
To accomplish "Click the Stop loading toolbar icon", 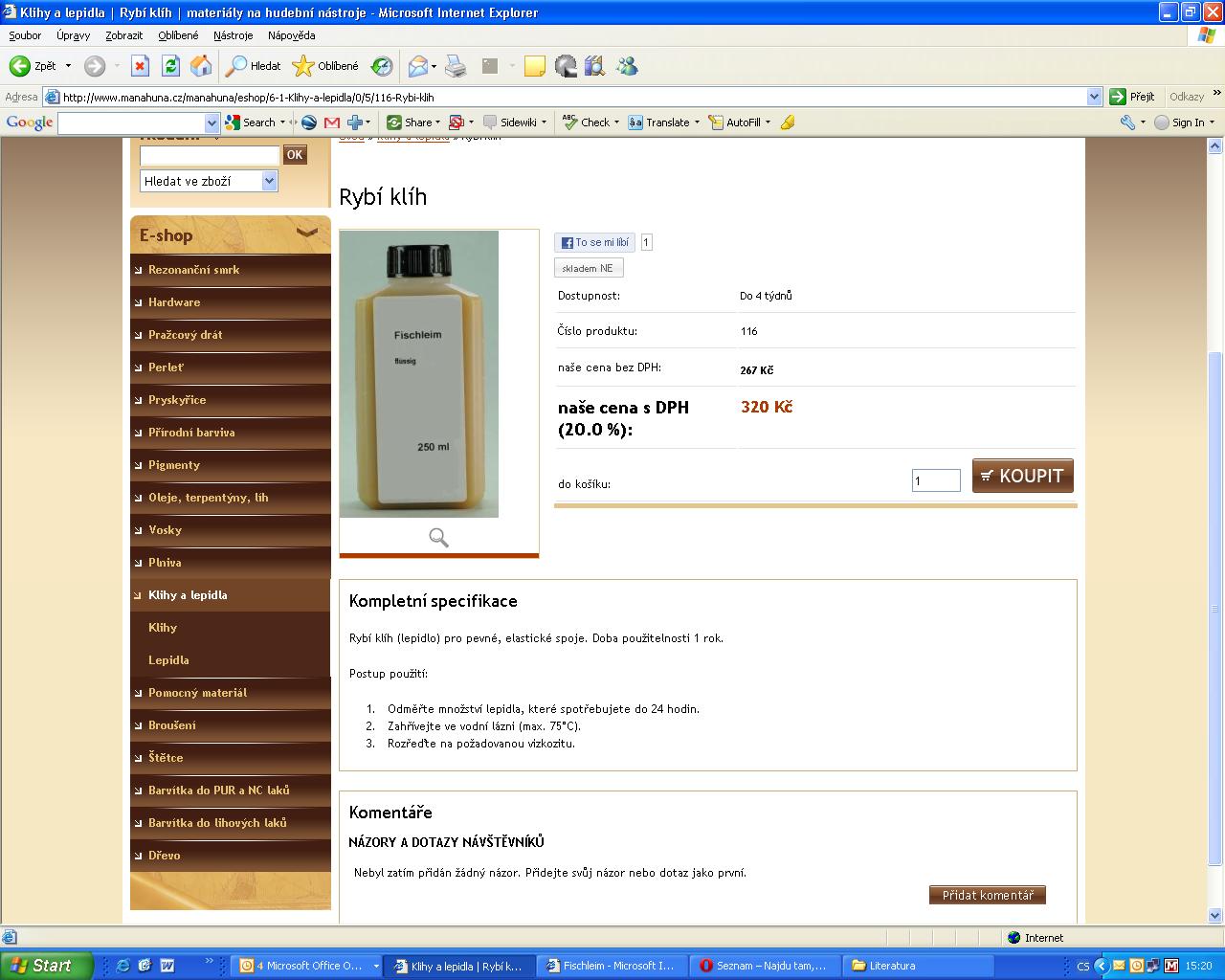I will coord(140,66).
